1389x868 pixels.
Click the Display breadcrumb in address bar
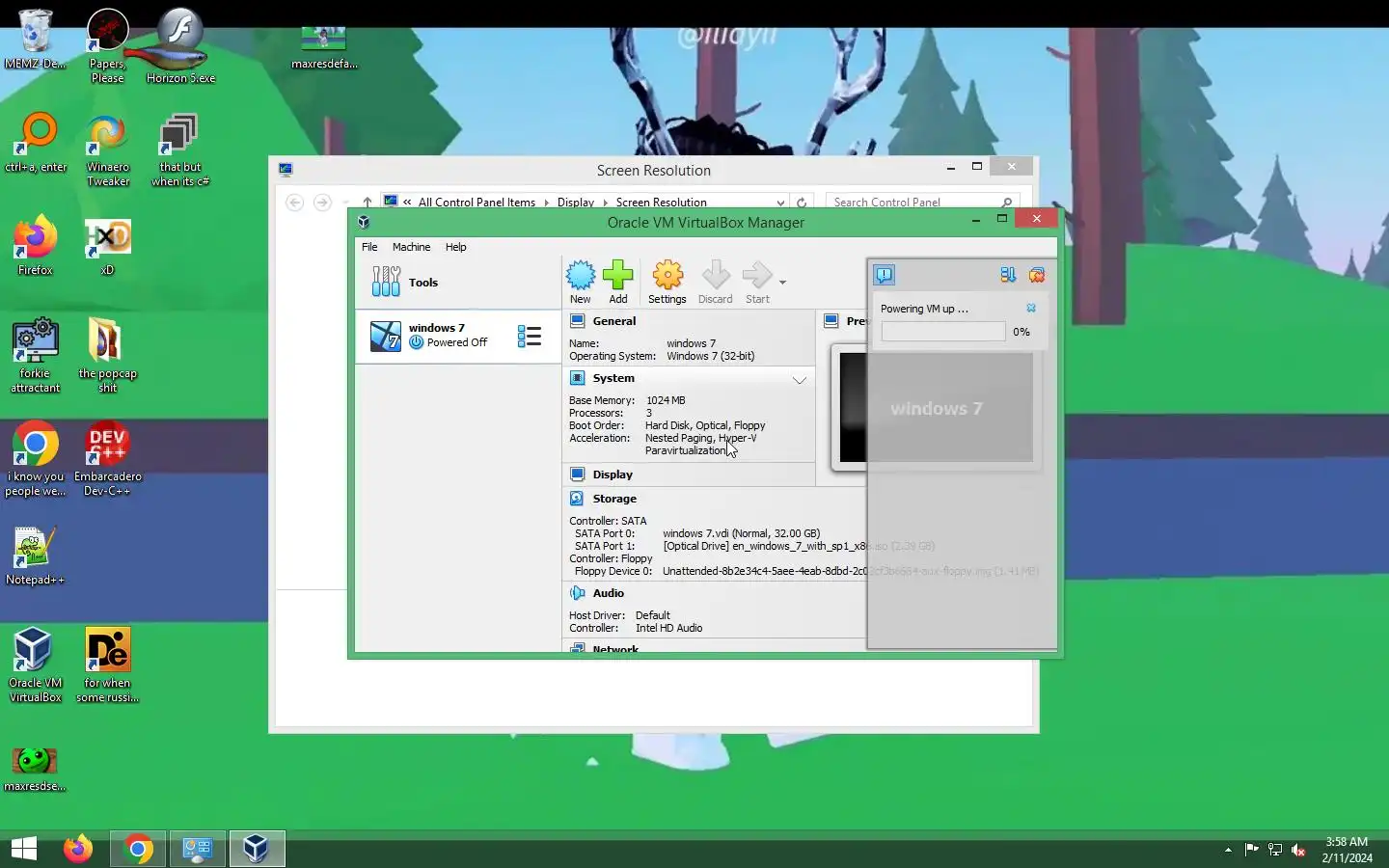point(576,203)
